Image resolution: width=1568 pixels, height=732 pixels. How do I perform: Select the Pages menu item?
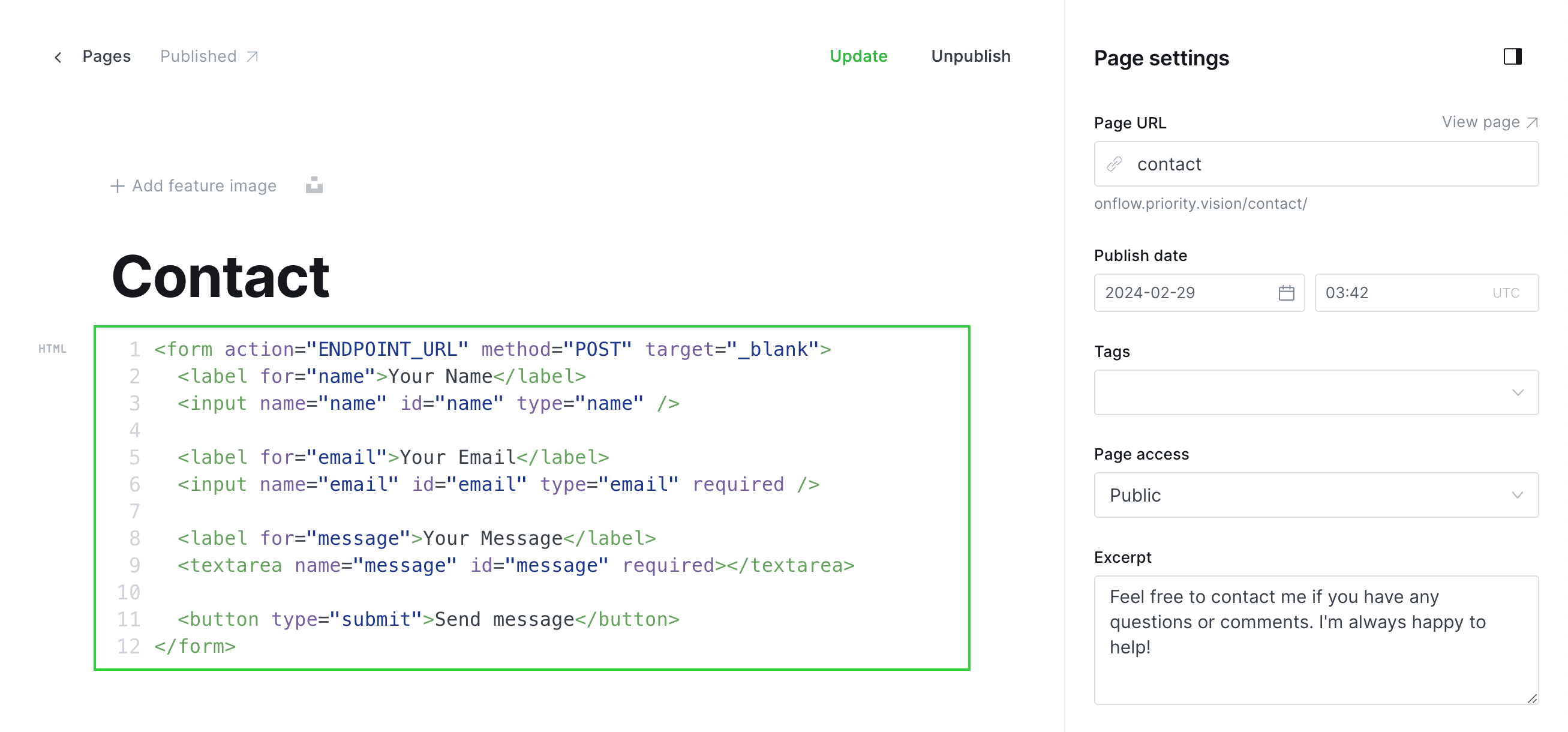point(107,56)
